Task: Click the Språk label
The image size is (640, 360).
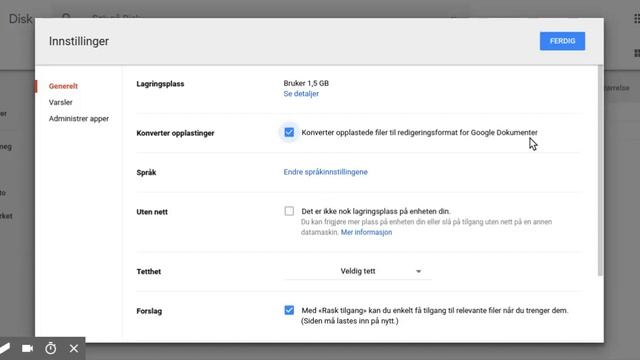Action: pyautogui.click(x=146, y=172)
